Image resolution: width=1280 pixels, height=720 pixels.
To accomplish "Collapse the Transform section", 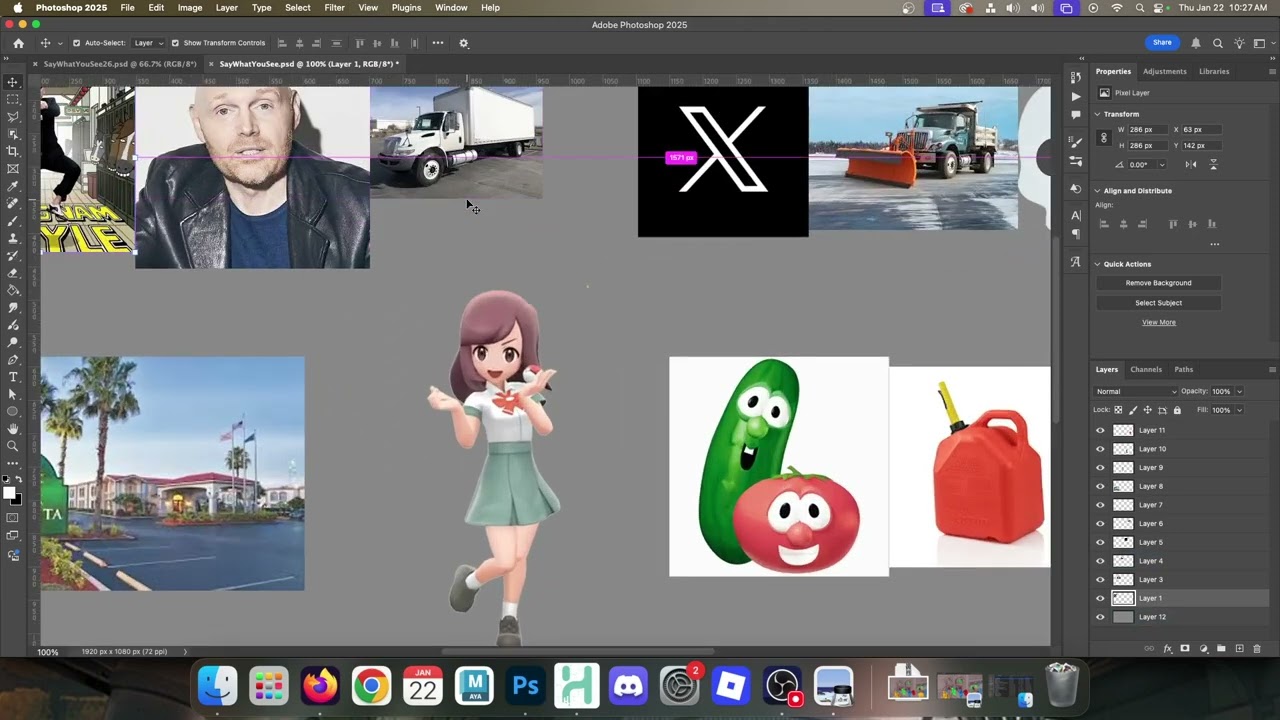I will 1098,114.
